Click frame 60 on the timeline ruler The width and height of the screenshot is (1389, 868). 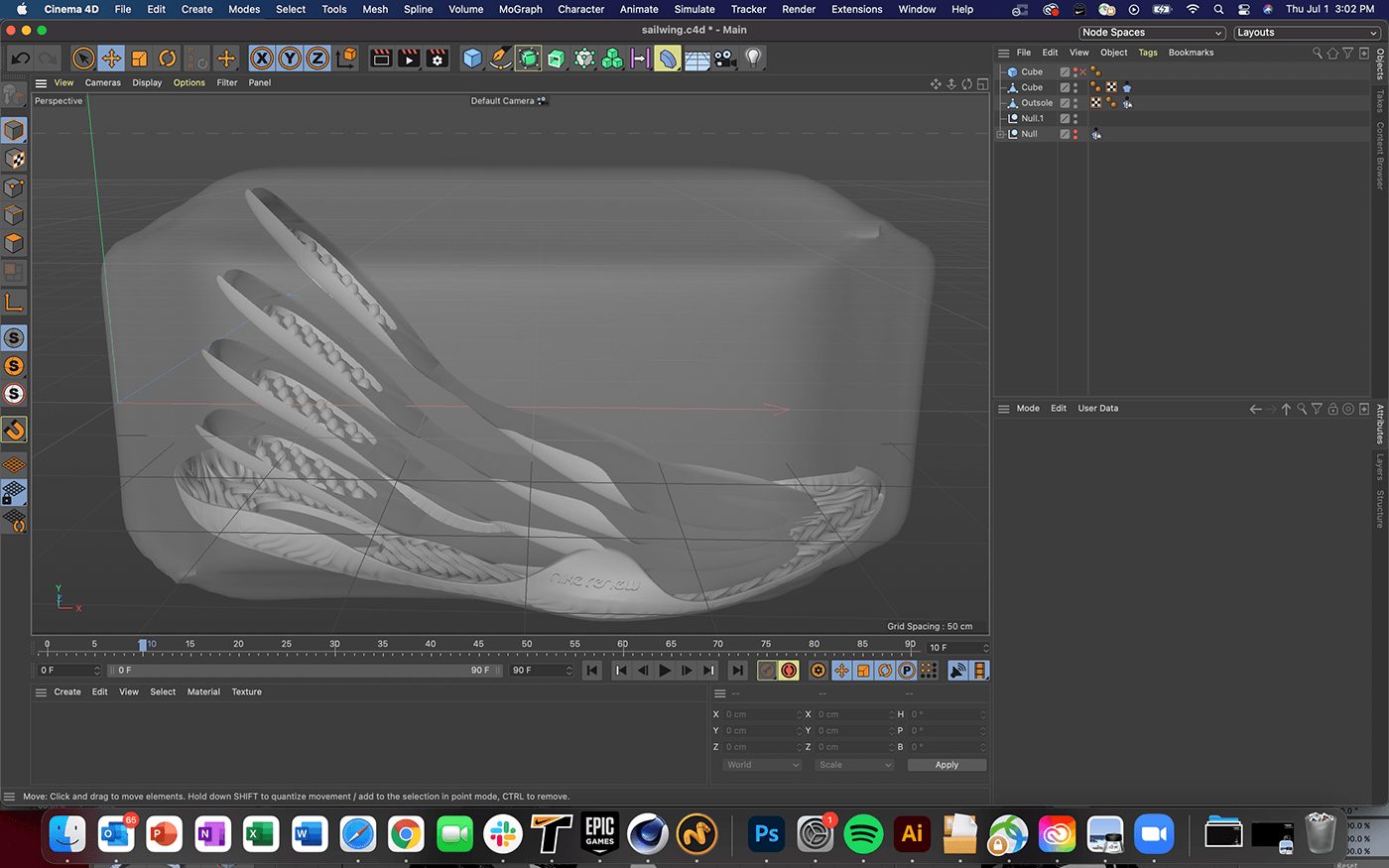point(622,644)
